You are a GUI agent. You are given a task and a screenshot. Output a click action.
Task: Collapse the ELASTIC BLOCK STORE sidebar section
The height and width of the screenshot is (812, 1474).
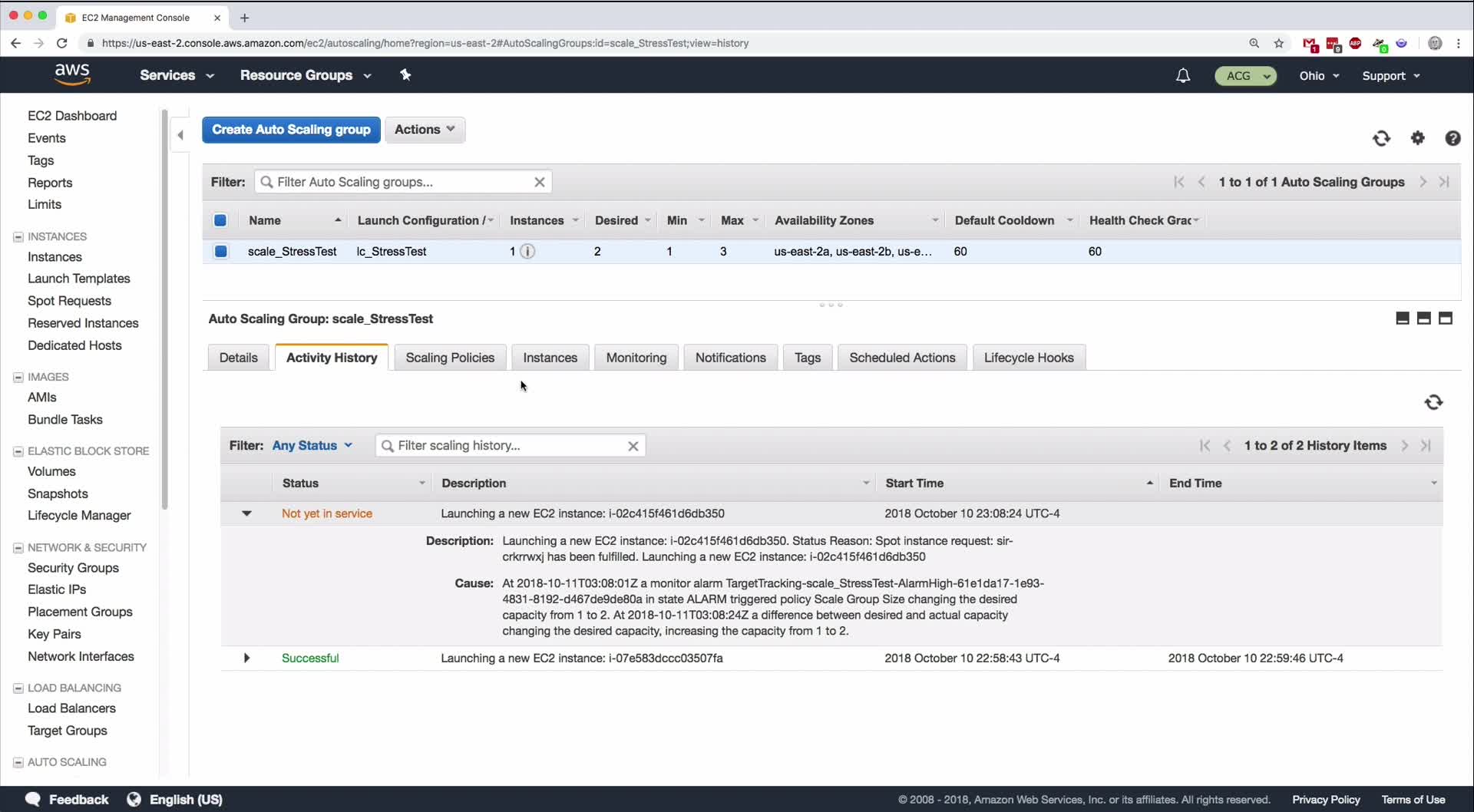[x=18, y=451]
